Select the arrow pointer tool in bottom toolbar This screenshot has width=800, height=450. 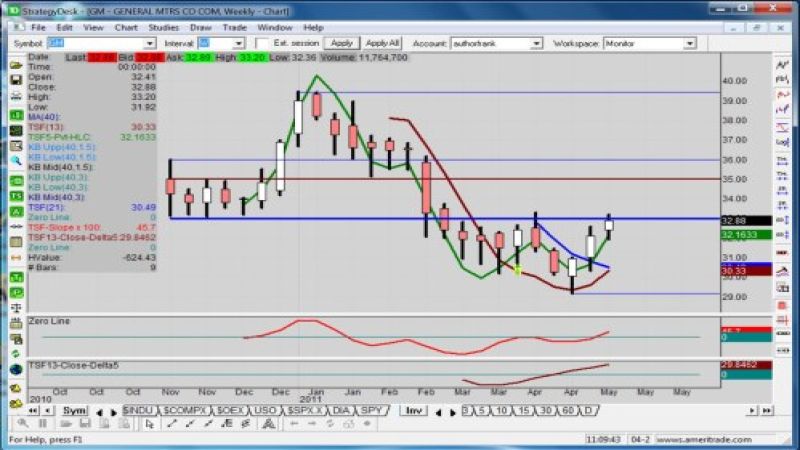149,424
